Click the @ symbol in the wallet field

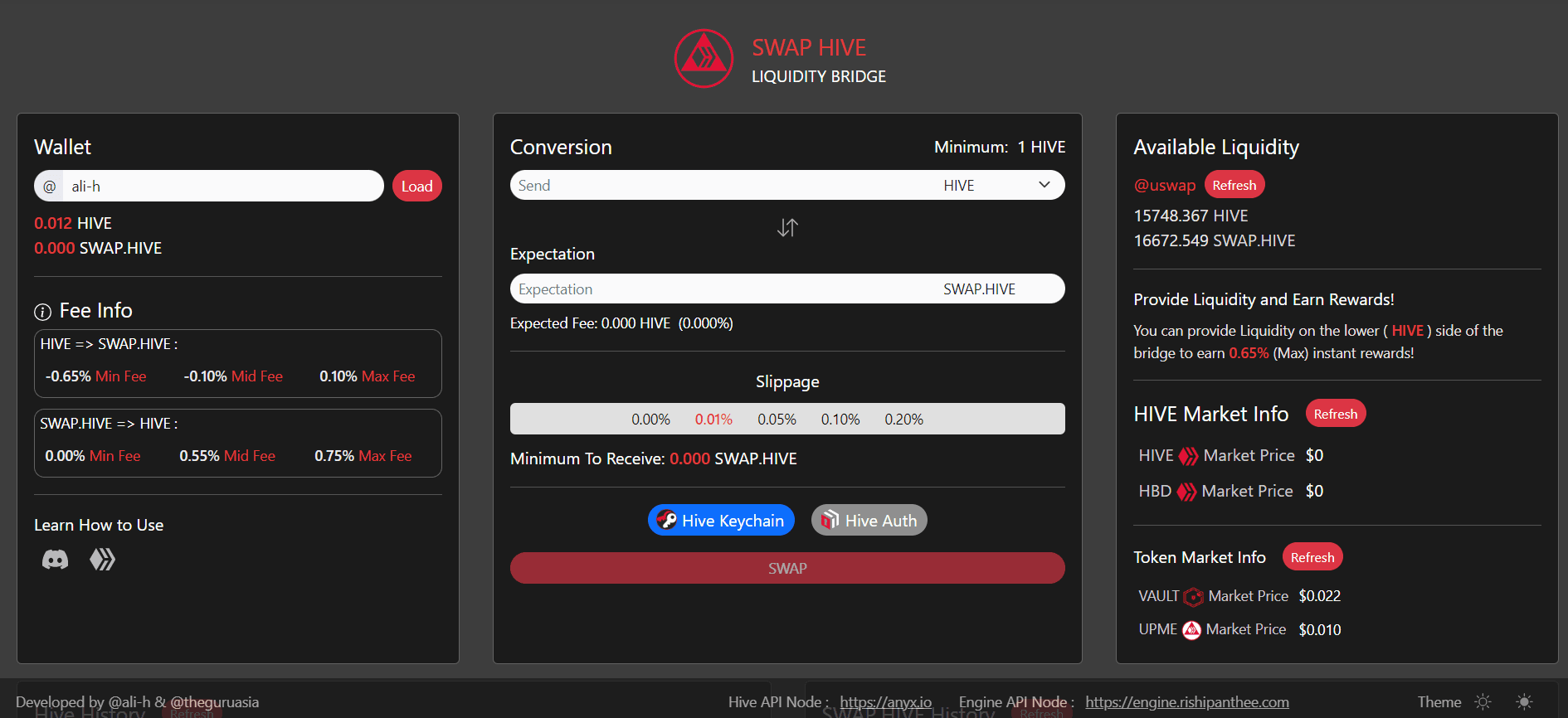tap(49, 187)
